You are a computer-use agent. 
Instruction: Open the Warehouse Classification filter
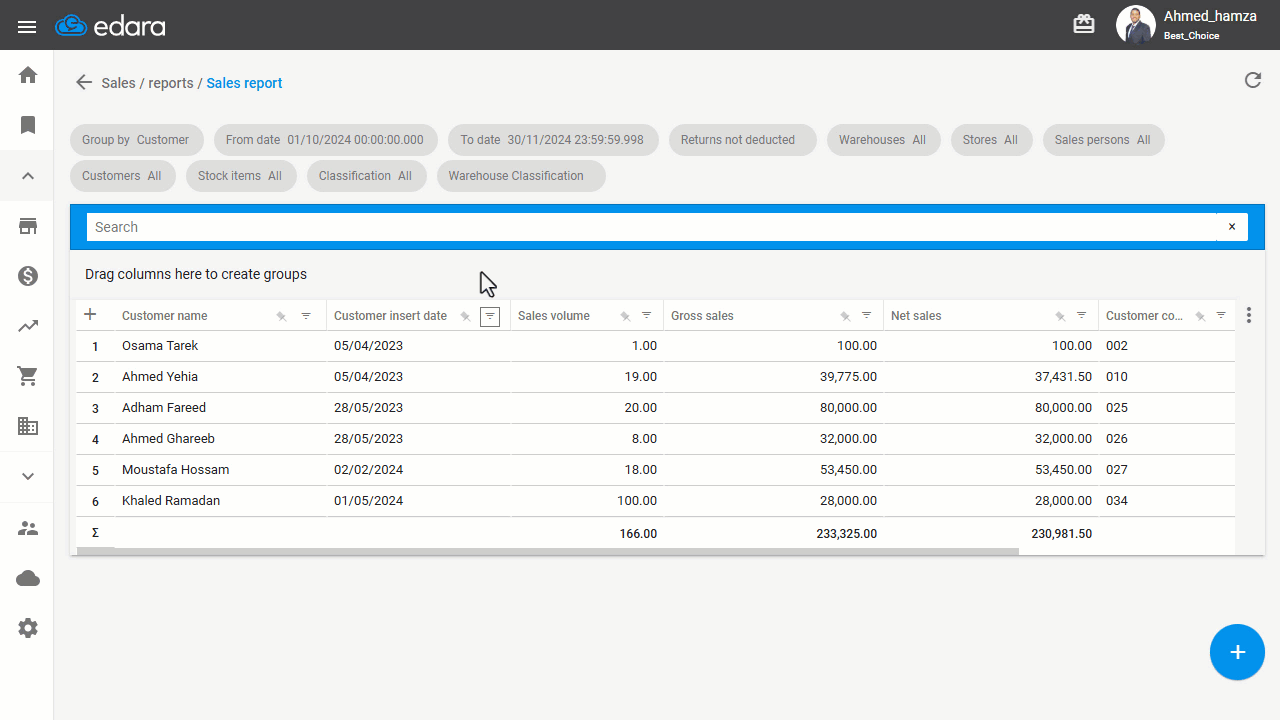[x=521, y=176]
